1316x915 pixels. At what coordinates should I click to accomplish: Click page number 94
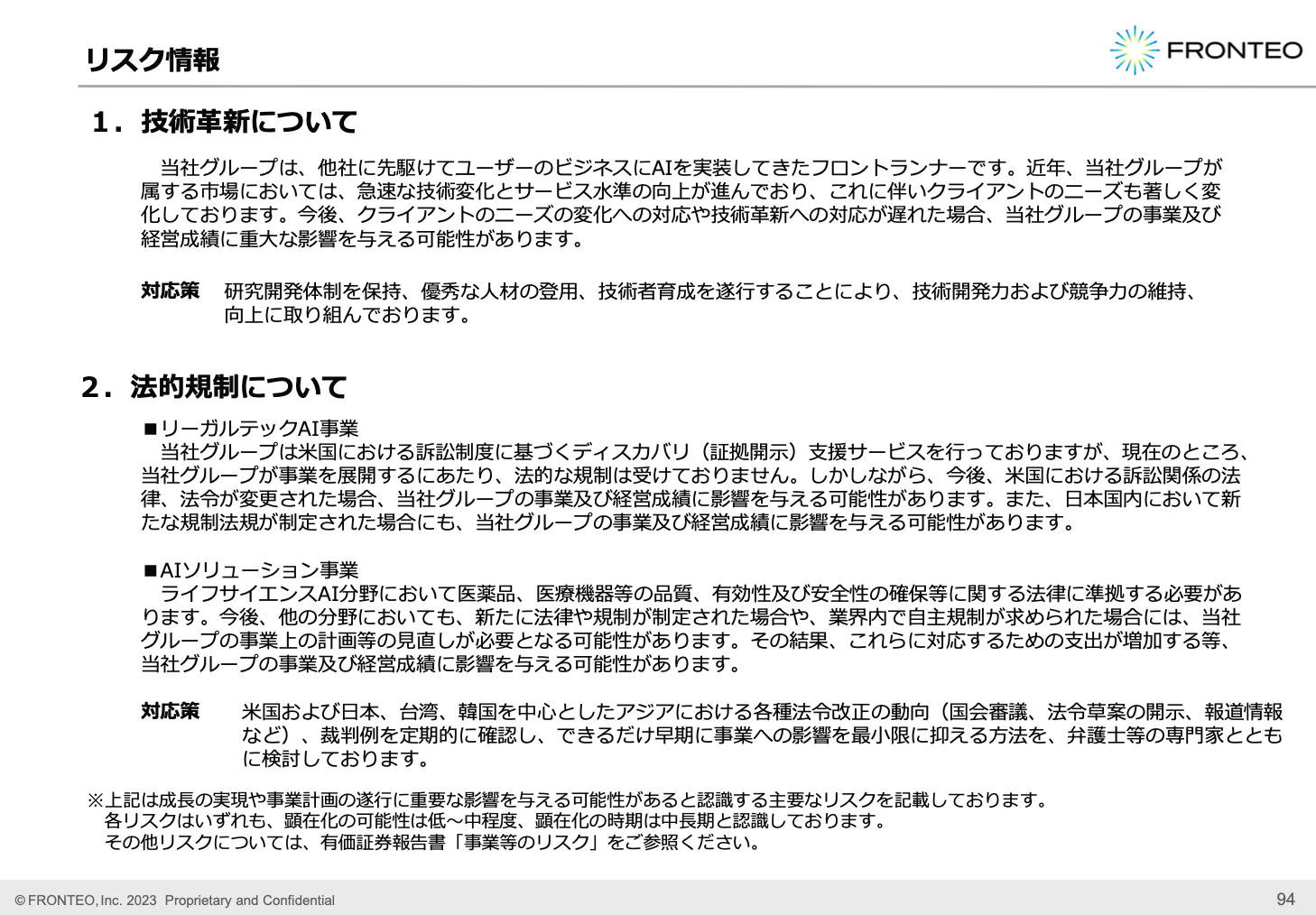click(x=1285, y=899)
